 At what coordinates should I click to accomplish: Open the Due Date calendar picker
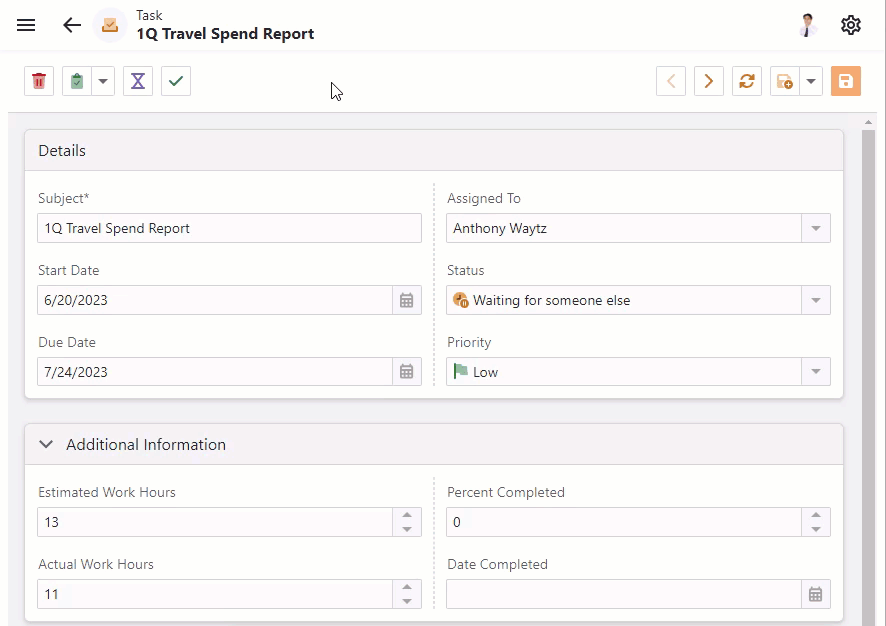(x=407, y=372)
